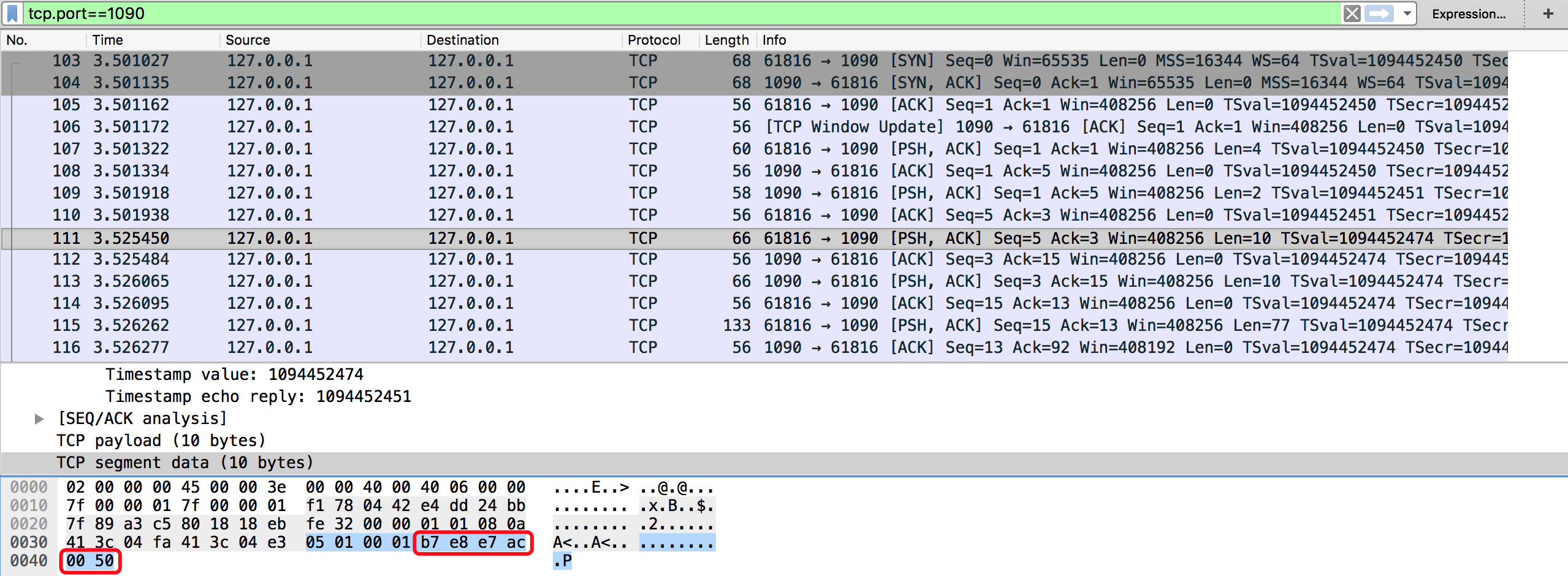
Task: Clear the display filter with X button
Action: point(1352,13)
